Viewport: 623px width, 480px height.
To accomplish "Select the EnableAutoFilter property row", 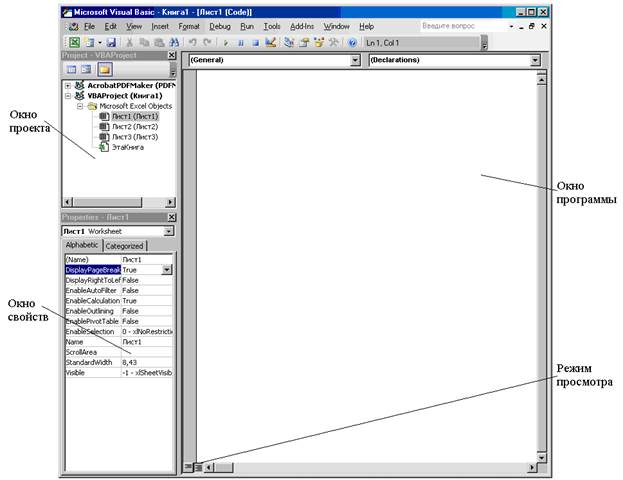I will pos(119,291).
